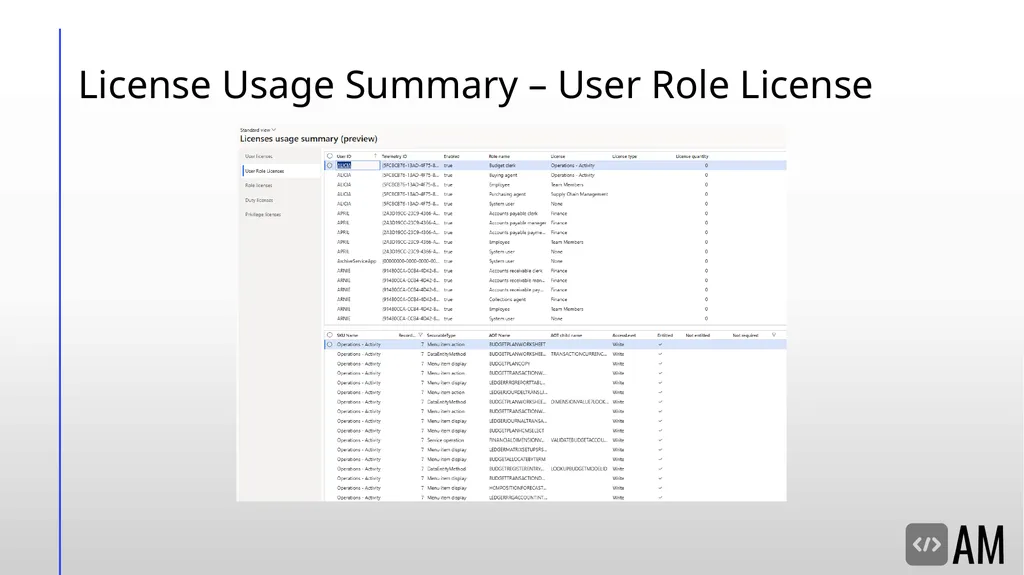Toggle Entitled checkmark on the BUDGETPLANHCMSELECT row
This screenshot has height=575, width=1024.
tap(660, 431)
